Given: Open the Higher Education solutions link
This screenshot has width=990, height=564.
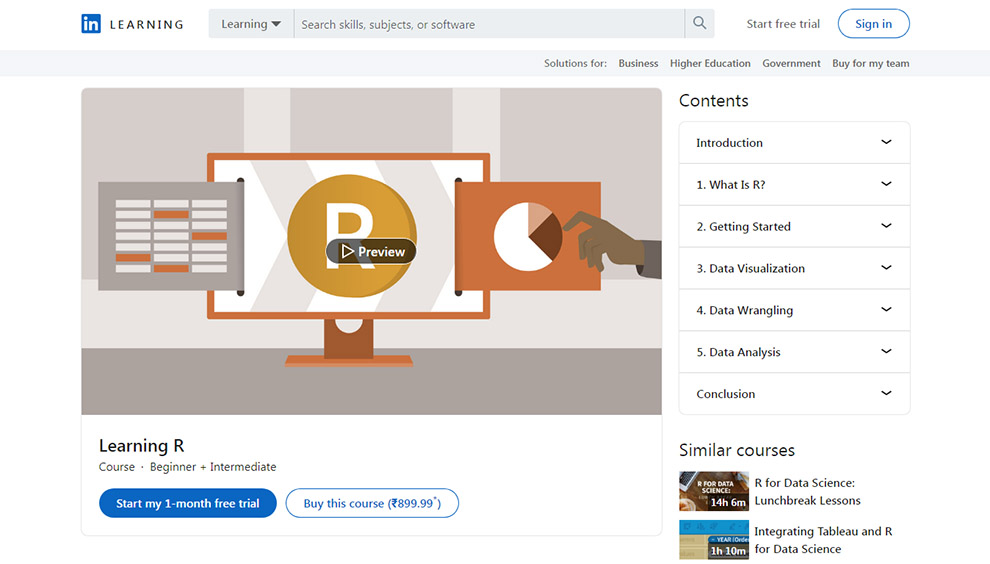Looking at the screenshot, I should coord(710,63).
